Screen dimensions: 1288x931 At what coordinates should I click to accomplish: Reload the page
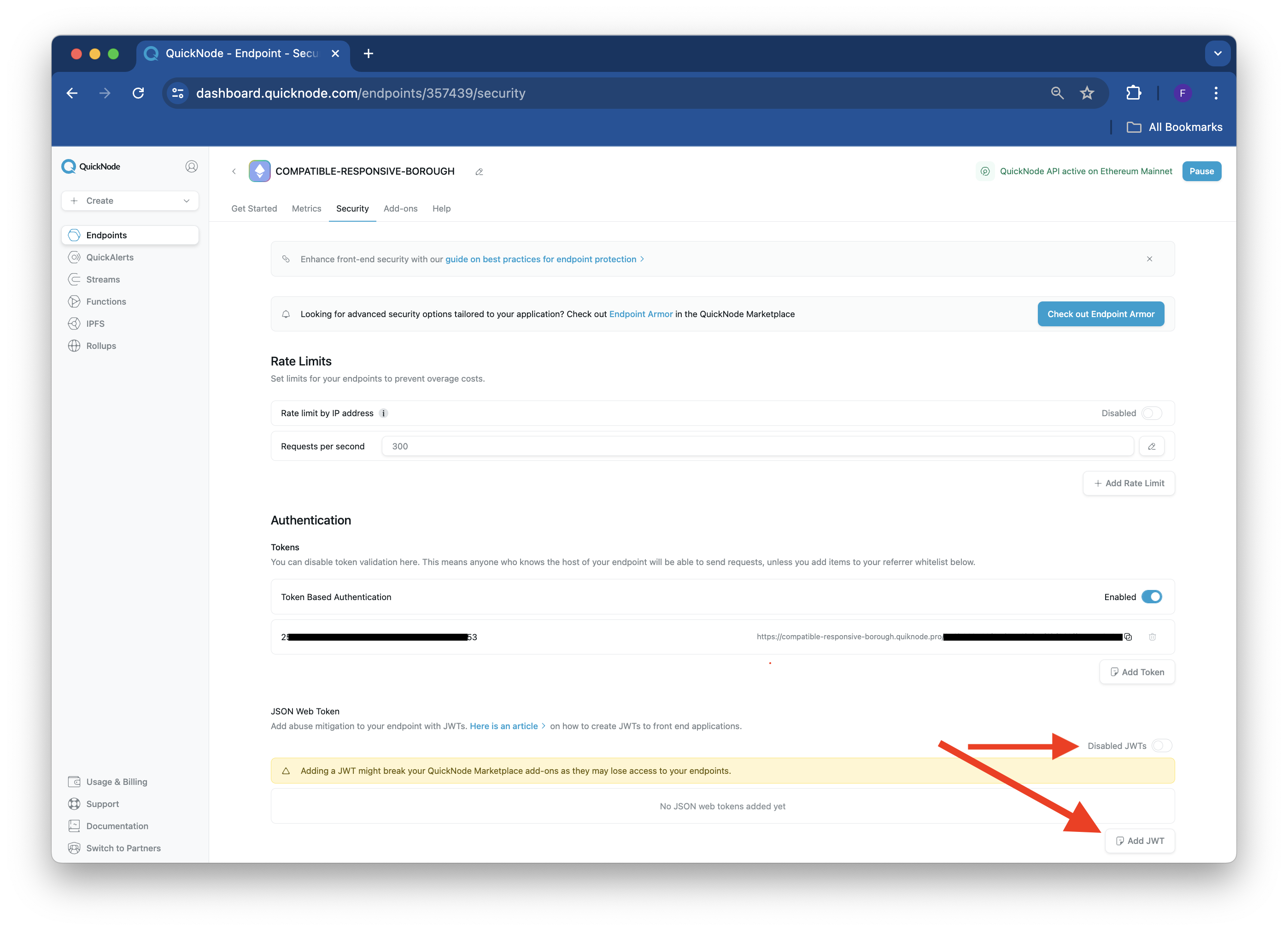pos(138,93)
